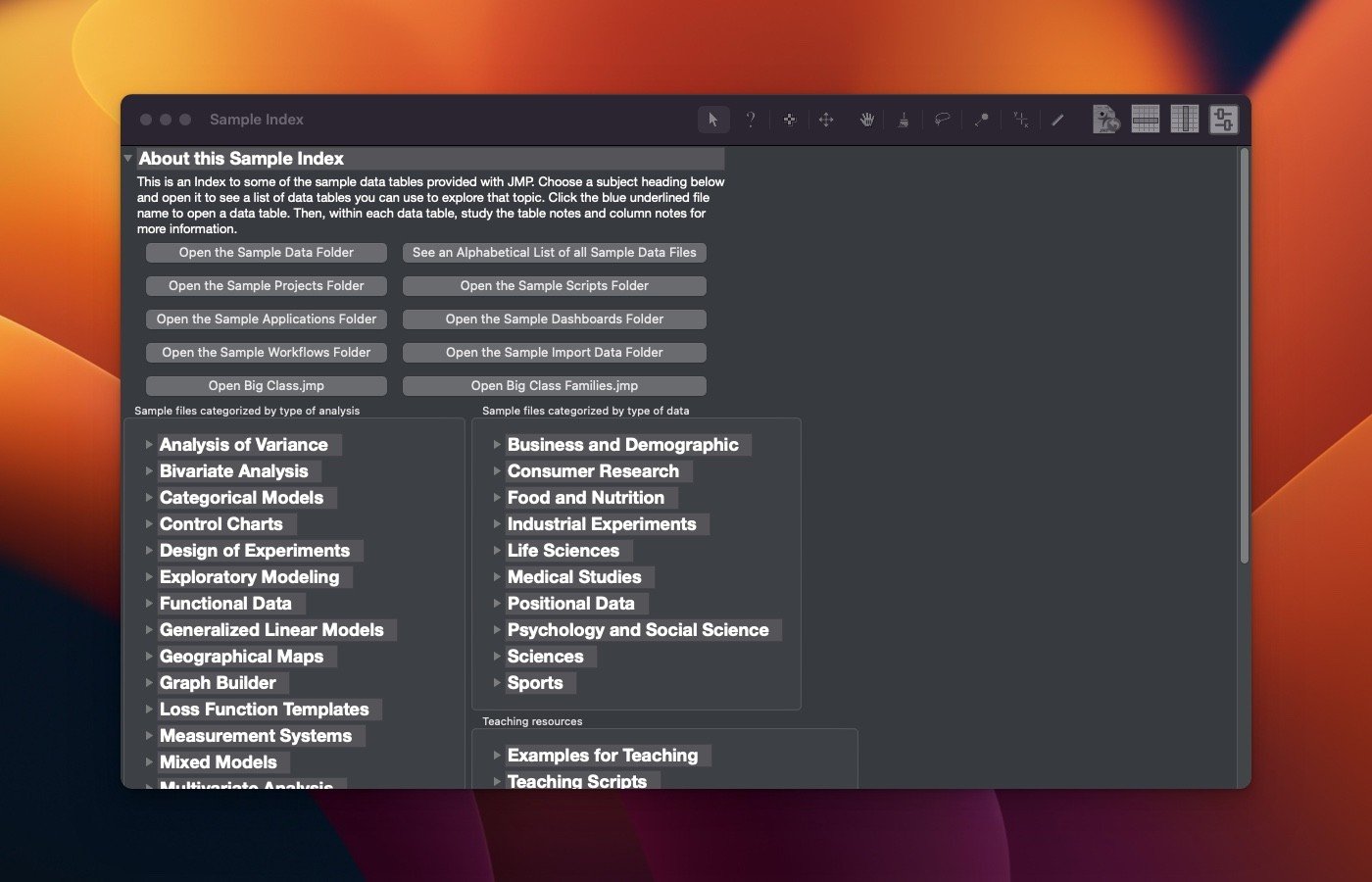Image resolution: width=1372 pixels, height=882 pixels.
Task: Expand Categorical Models category
Action: click(x=149, y=498)
